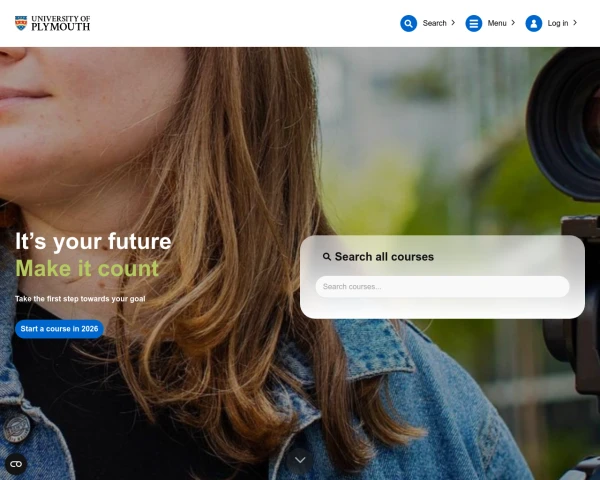Click the blue hamburger Menu icon
The image size is (600, 480).
pyautogui.click(x=473, y=23)
